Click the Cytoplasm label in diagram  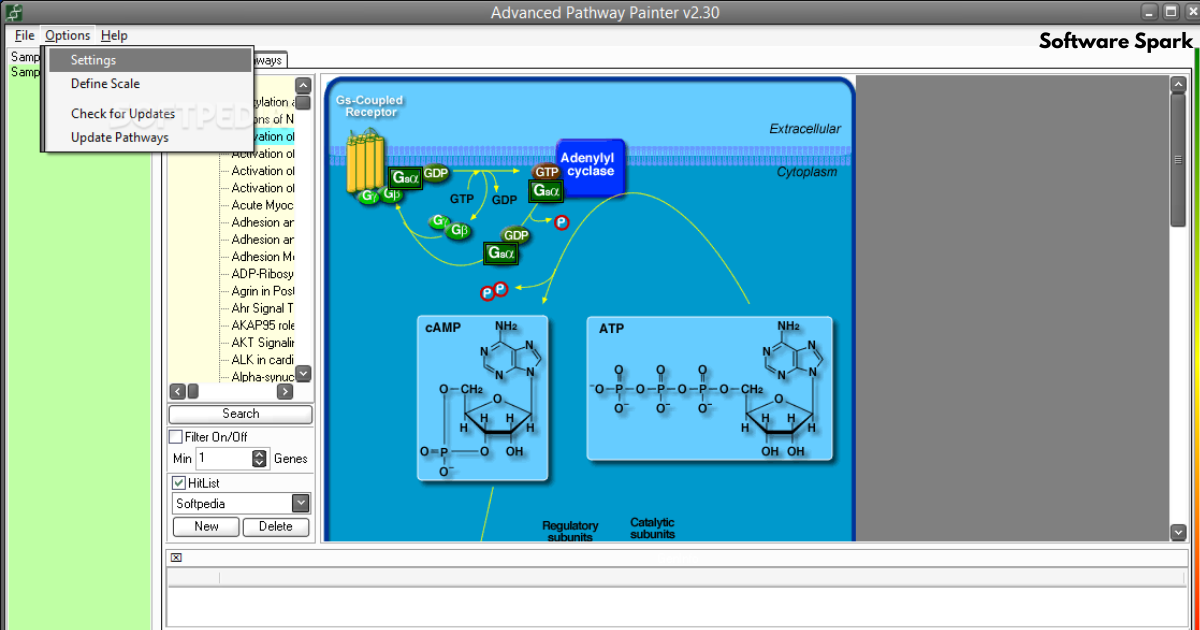[808, 172]
